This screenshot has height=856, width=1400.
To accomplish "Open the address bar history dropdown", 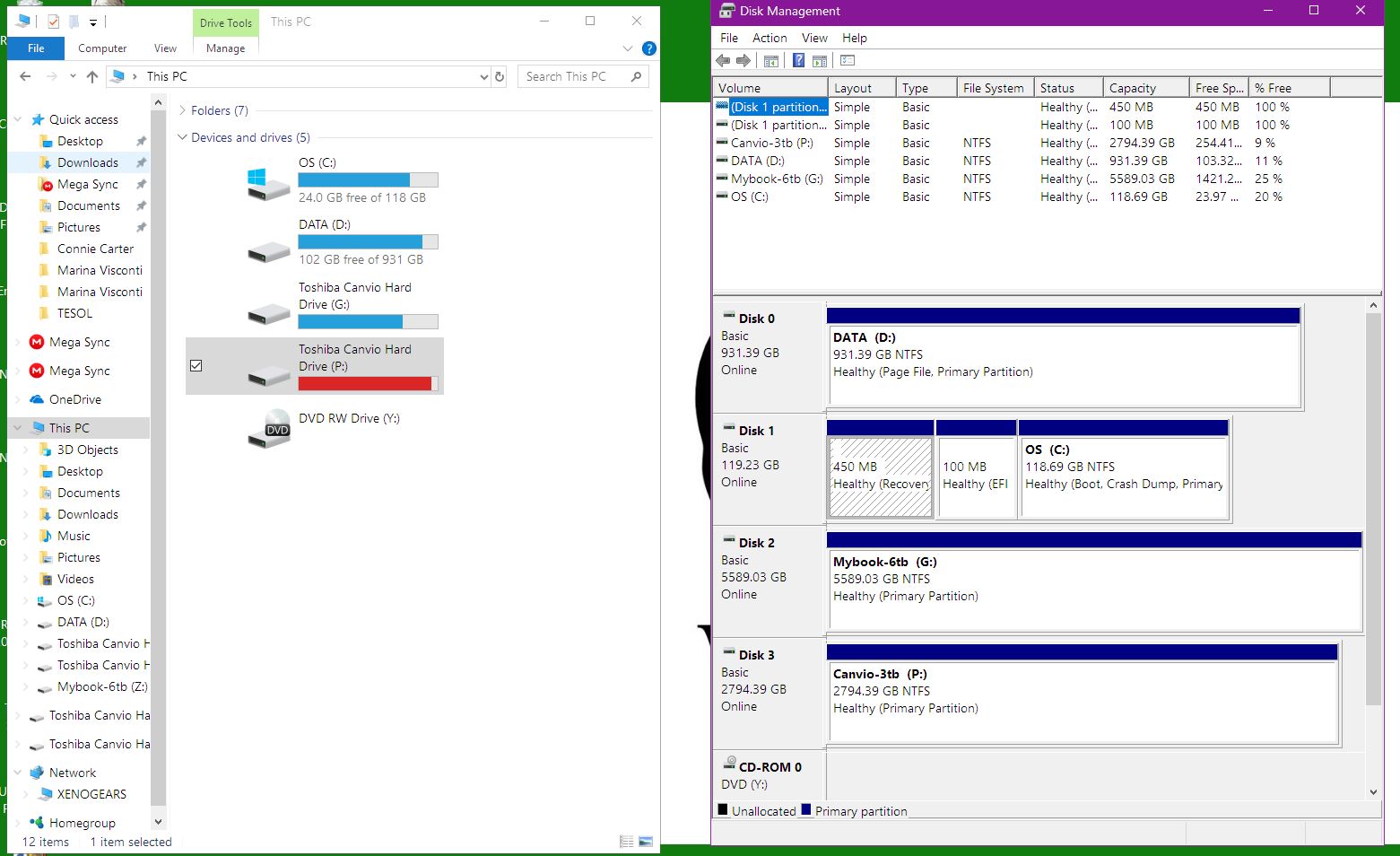I will click(x=484, y=76).
